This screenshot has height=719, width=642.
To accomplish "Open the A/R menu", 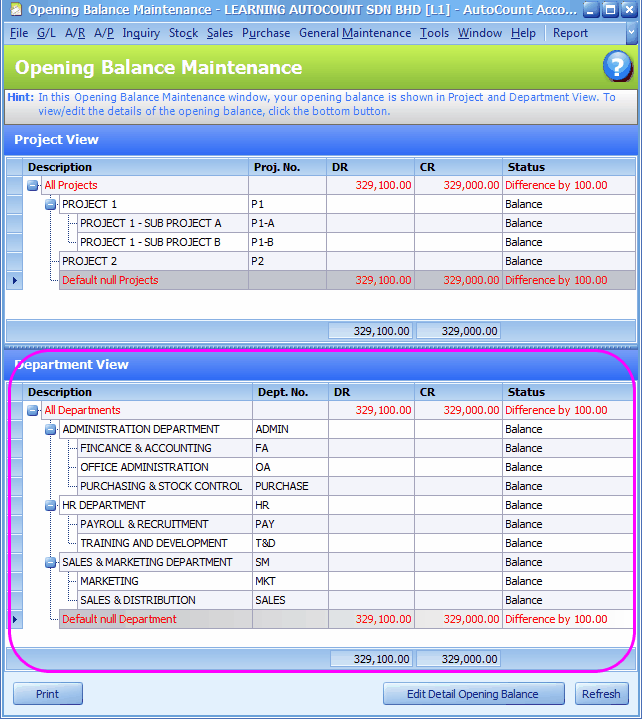I will click(x=75, y=33).
